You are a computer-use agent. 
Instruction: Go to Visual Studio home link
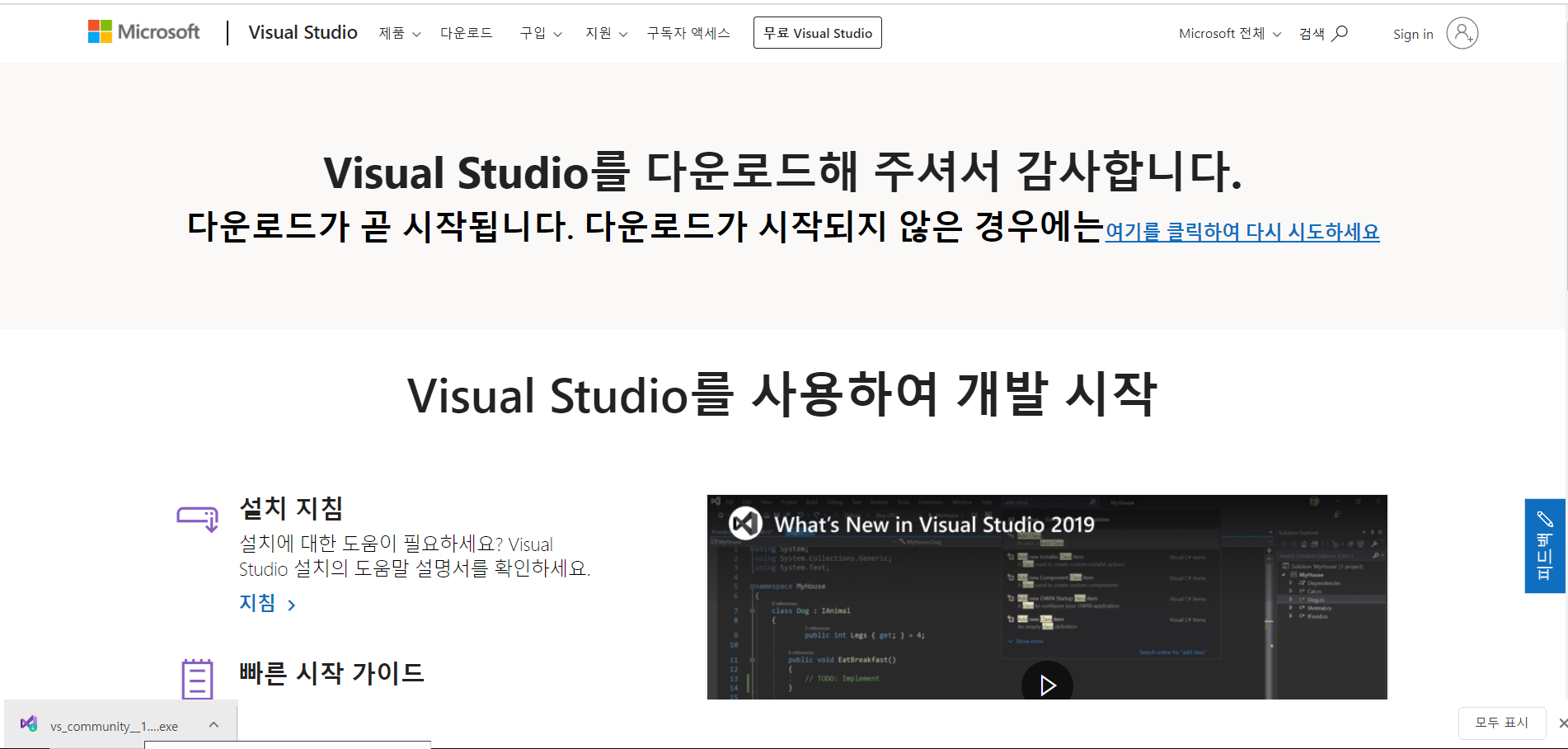tap(303, 32)
